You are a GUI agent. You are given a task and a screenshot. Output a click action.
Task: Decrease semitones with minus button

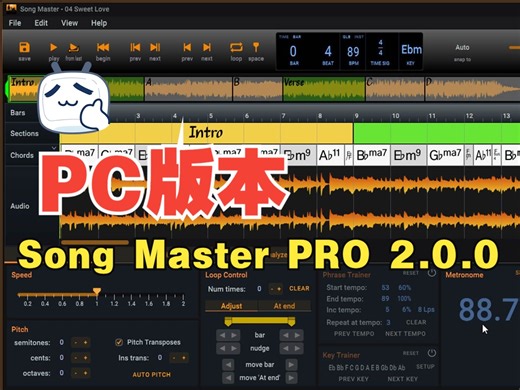[x=76, y=342]
